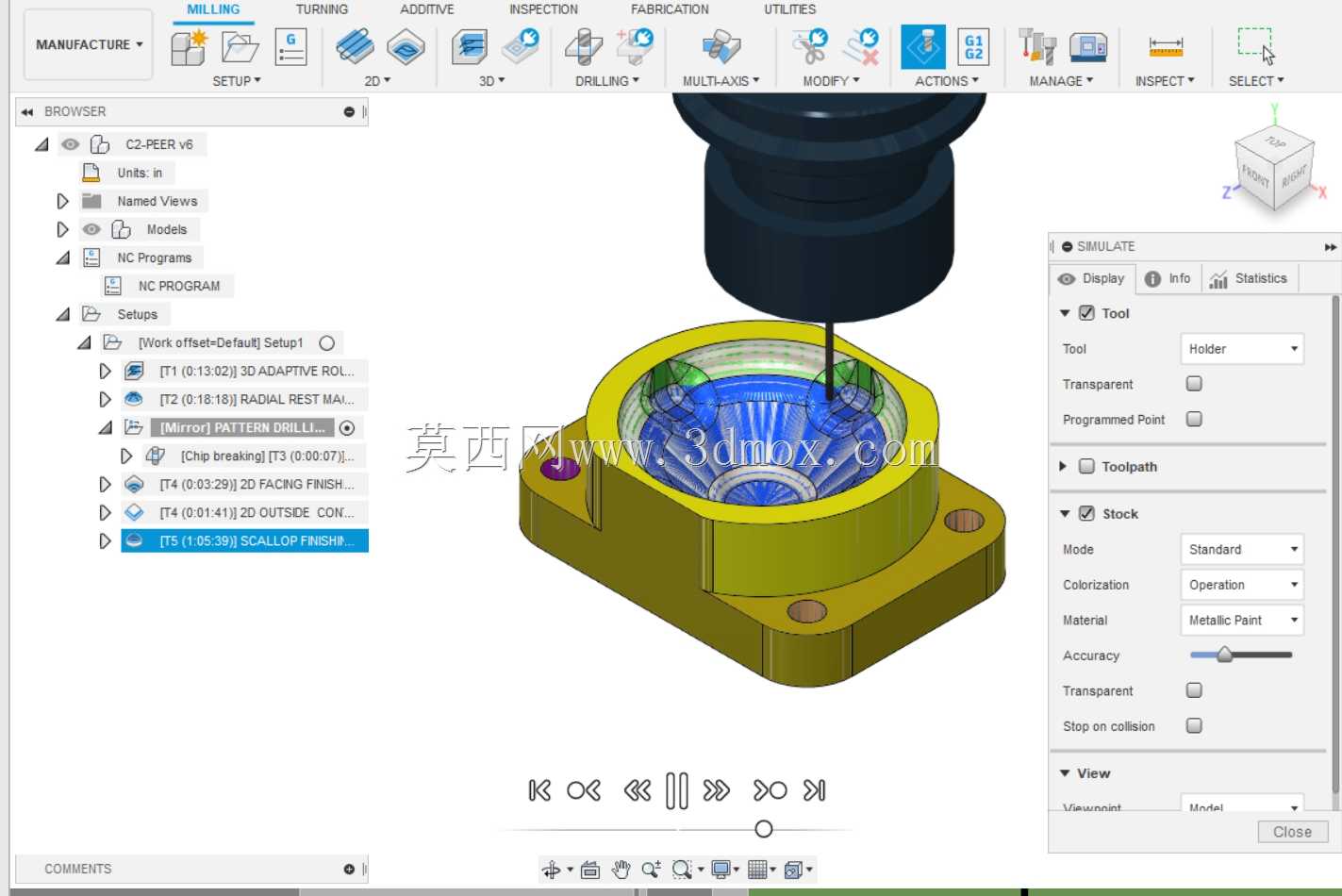Click the Hole Recognition icon
The image size is (1342, 896).
635,46
